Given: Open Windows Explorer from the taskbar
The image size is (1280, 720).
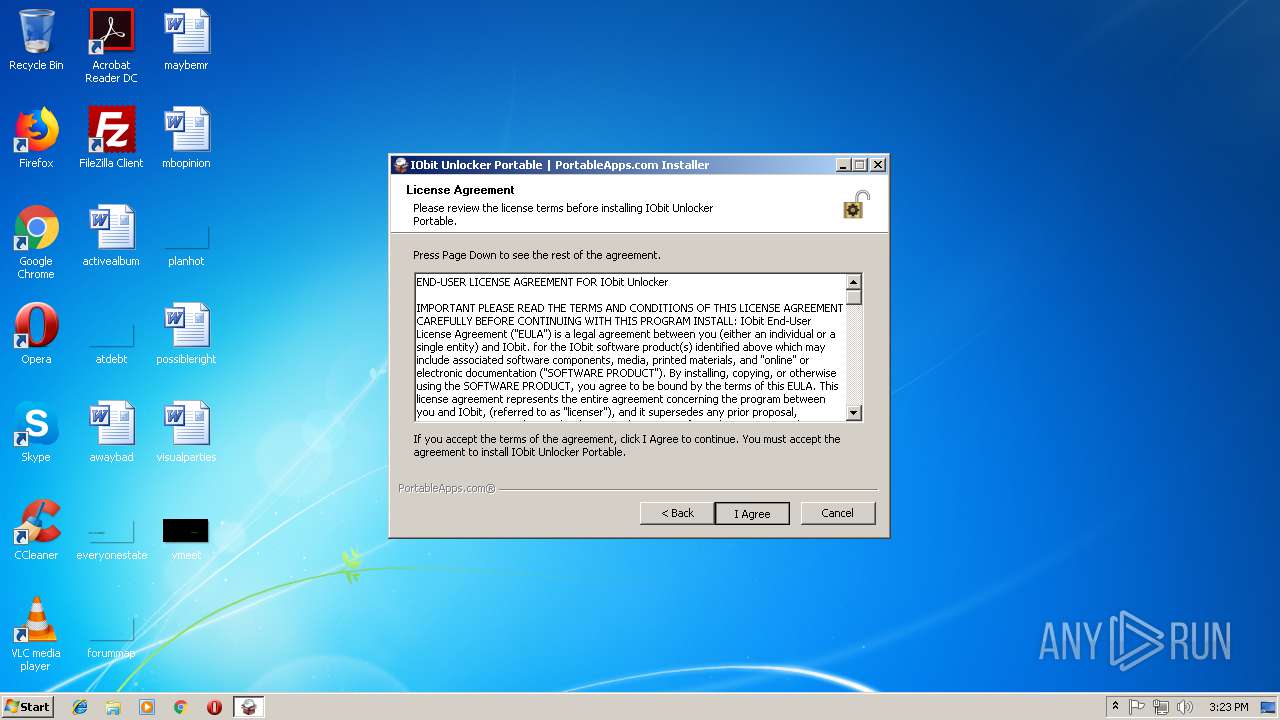Looking at the screenshot, I should [113, 707].
